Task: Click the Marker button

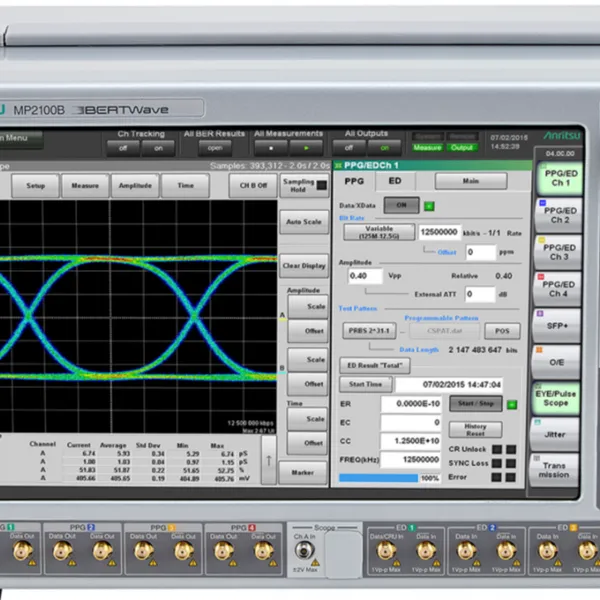Action: click(303, 473)
